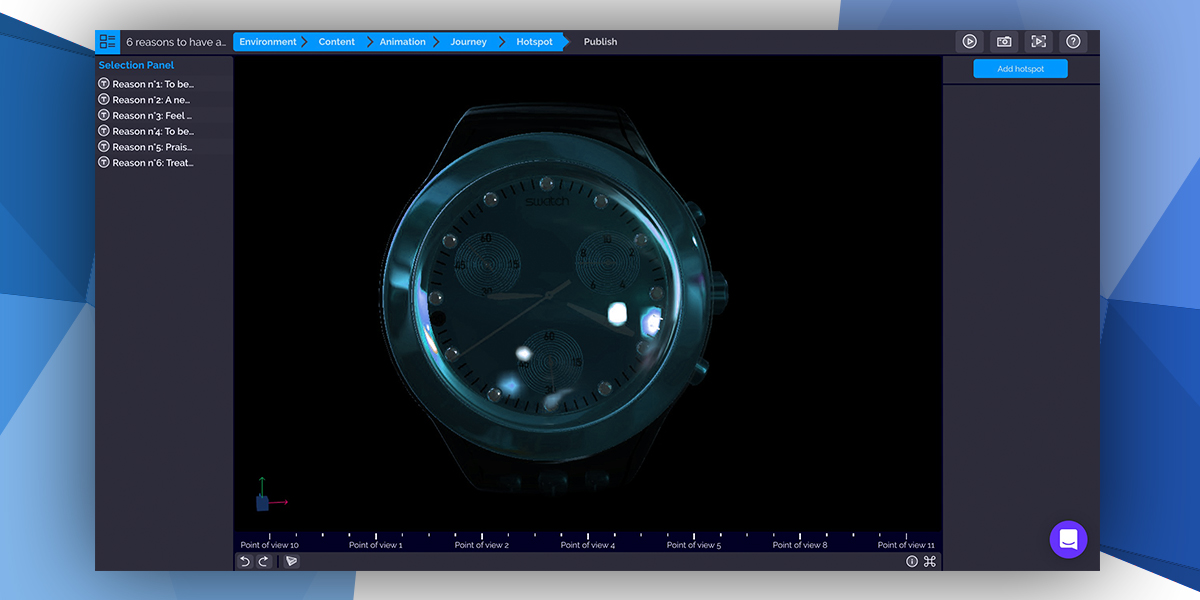Click the undo arrow icon
The height and width of the screenshot is (600, 1200).
click(245, 561)
